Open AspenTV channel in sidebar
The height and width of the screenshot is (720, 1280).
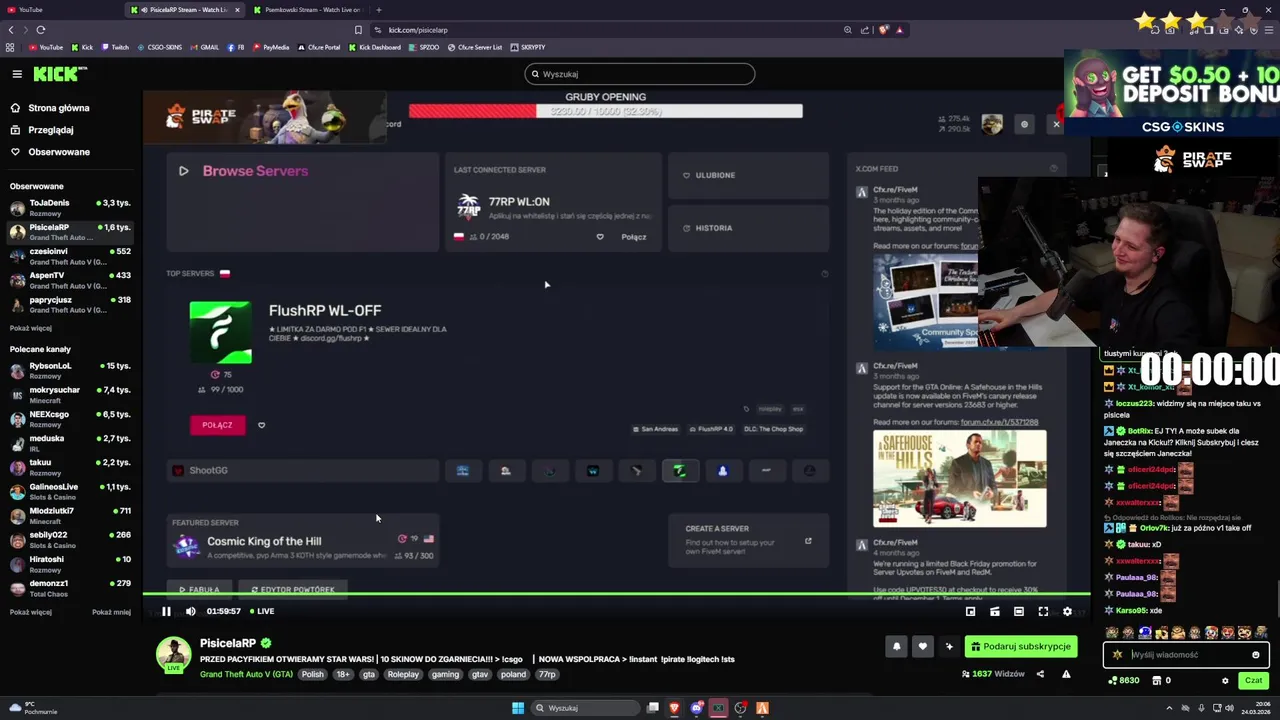(70, 280)
